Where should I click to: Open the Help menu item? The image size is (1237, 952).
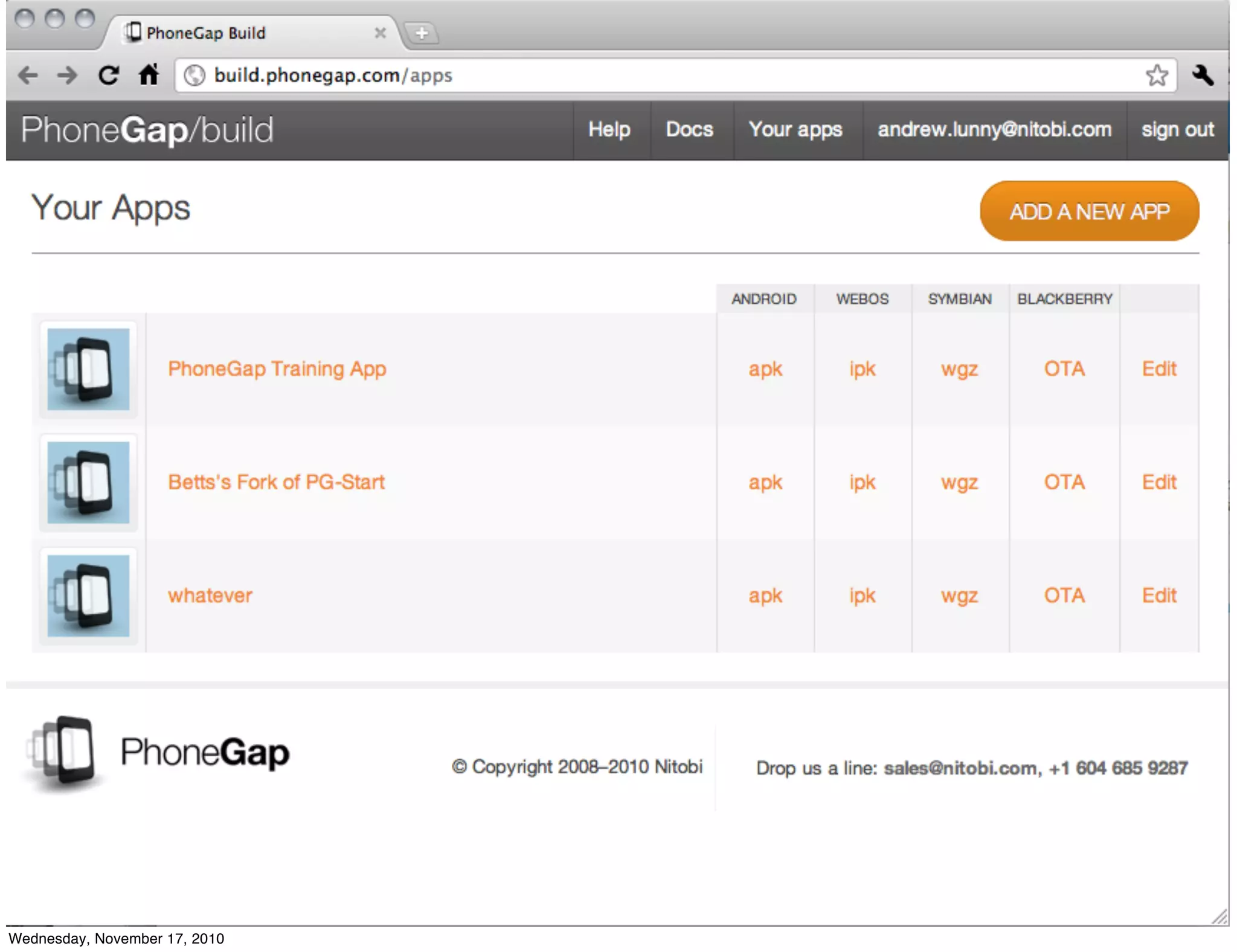(609, 129)
